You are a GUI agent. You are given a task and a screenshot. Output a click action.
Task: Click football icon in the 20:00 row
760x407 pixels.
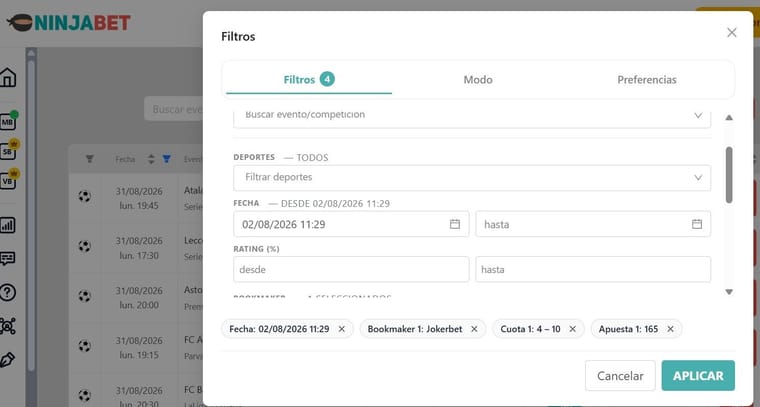click(84, 296)
